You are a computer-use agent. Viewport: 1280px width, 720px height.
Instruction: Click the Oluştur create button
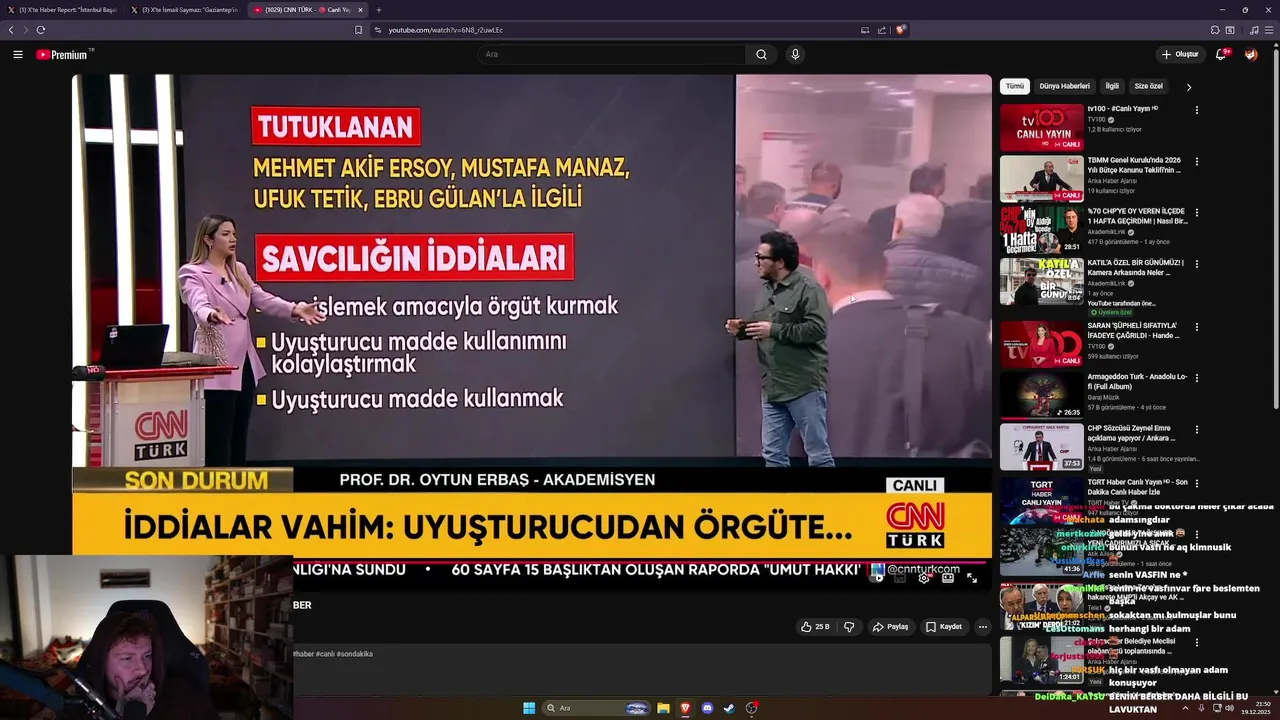[1179, 54]
